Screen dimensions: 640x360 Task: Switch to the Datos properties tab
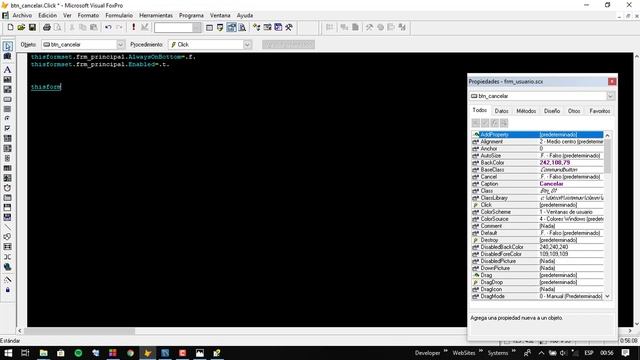click(502, 111)
